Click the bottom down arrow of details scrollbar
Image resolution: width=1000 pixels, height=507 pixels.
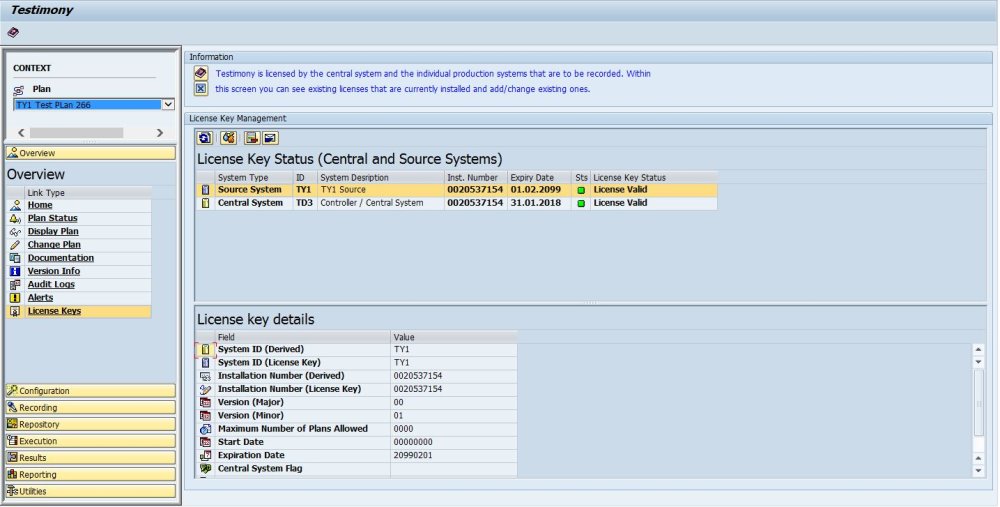pyautogui.click(x=978, y=471)
